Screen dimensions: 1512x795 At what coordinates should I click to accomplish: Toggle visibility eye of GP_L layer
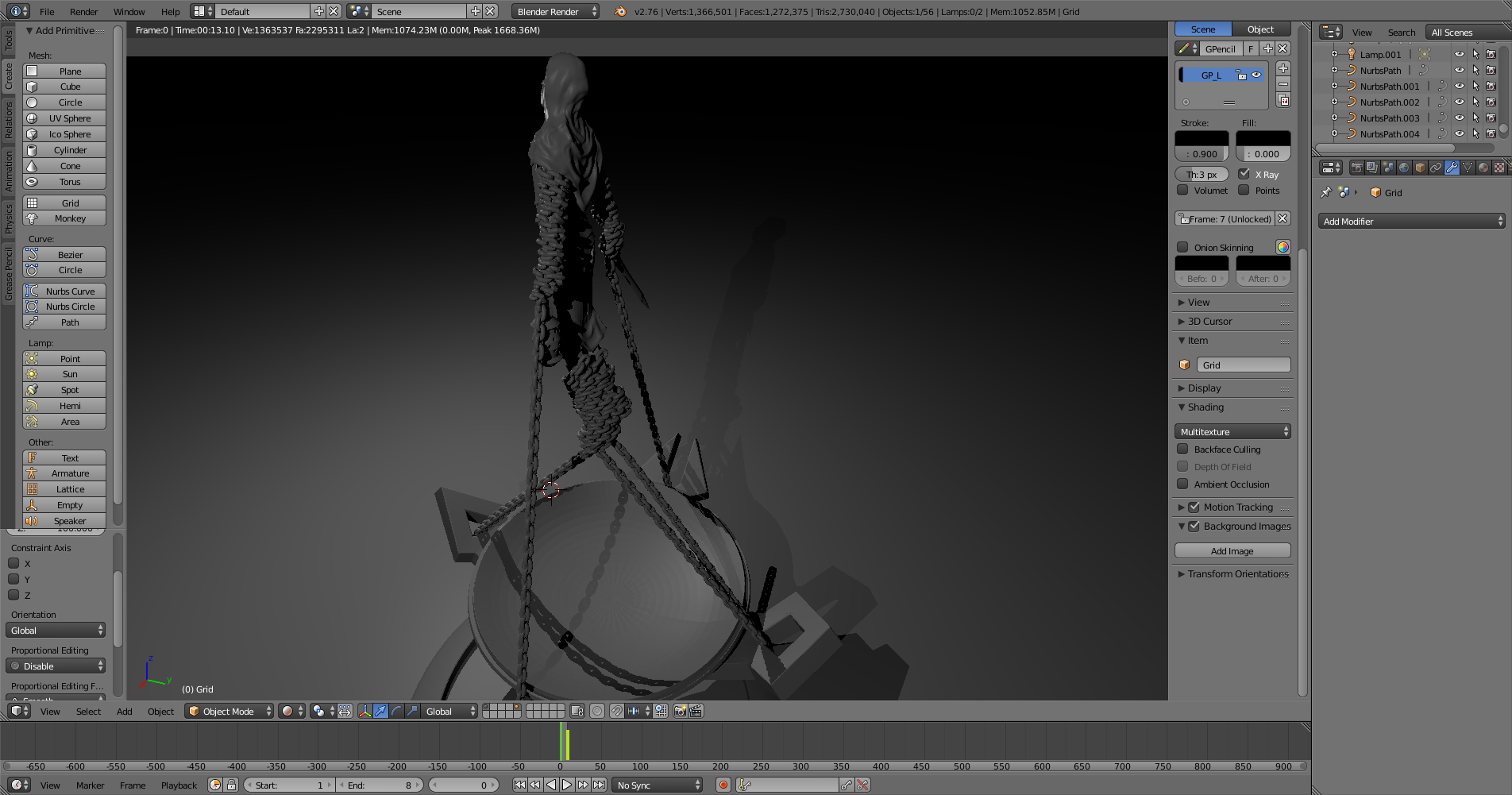[x=1256, y=75]
